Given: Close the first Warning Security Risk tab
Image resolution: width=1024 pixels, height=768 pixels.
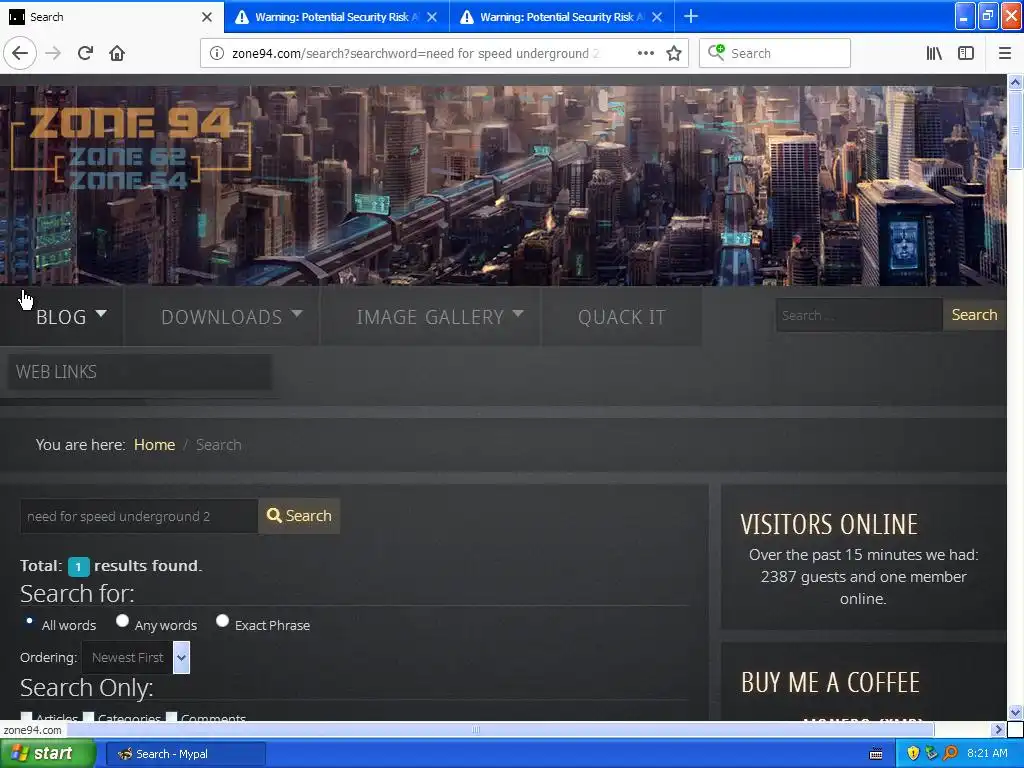Looking at the screenshot, I should coord(432,17).
